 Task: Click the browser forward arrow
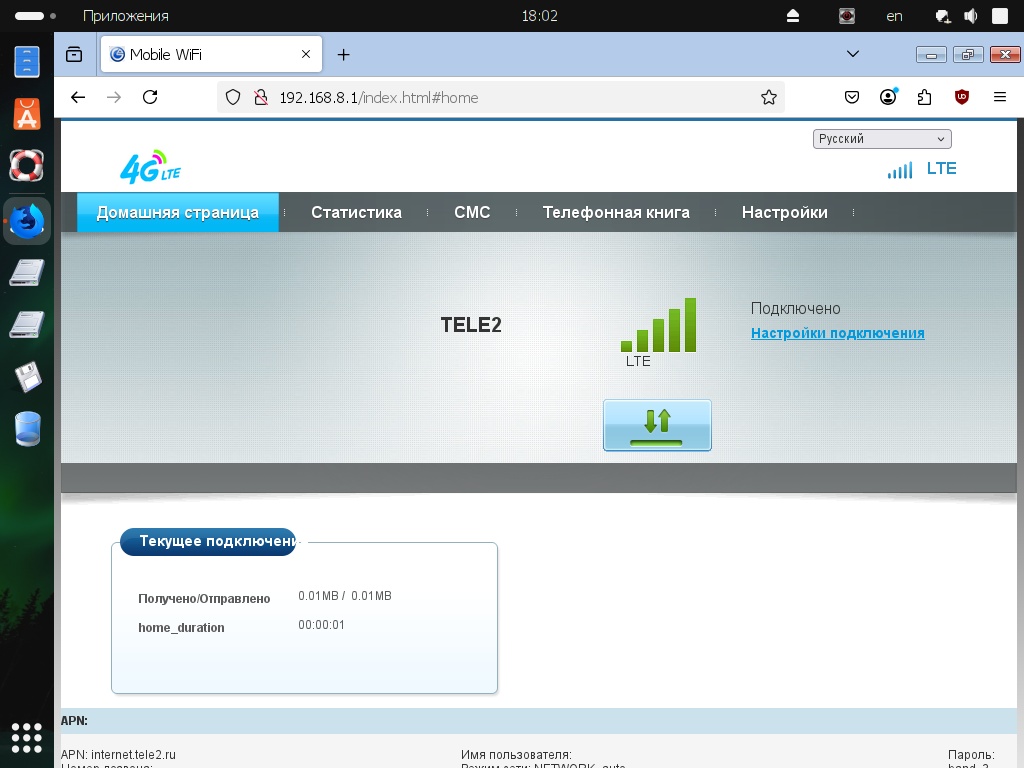click(x=114, y=97)
